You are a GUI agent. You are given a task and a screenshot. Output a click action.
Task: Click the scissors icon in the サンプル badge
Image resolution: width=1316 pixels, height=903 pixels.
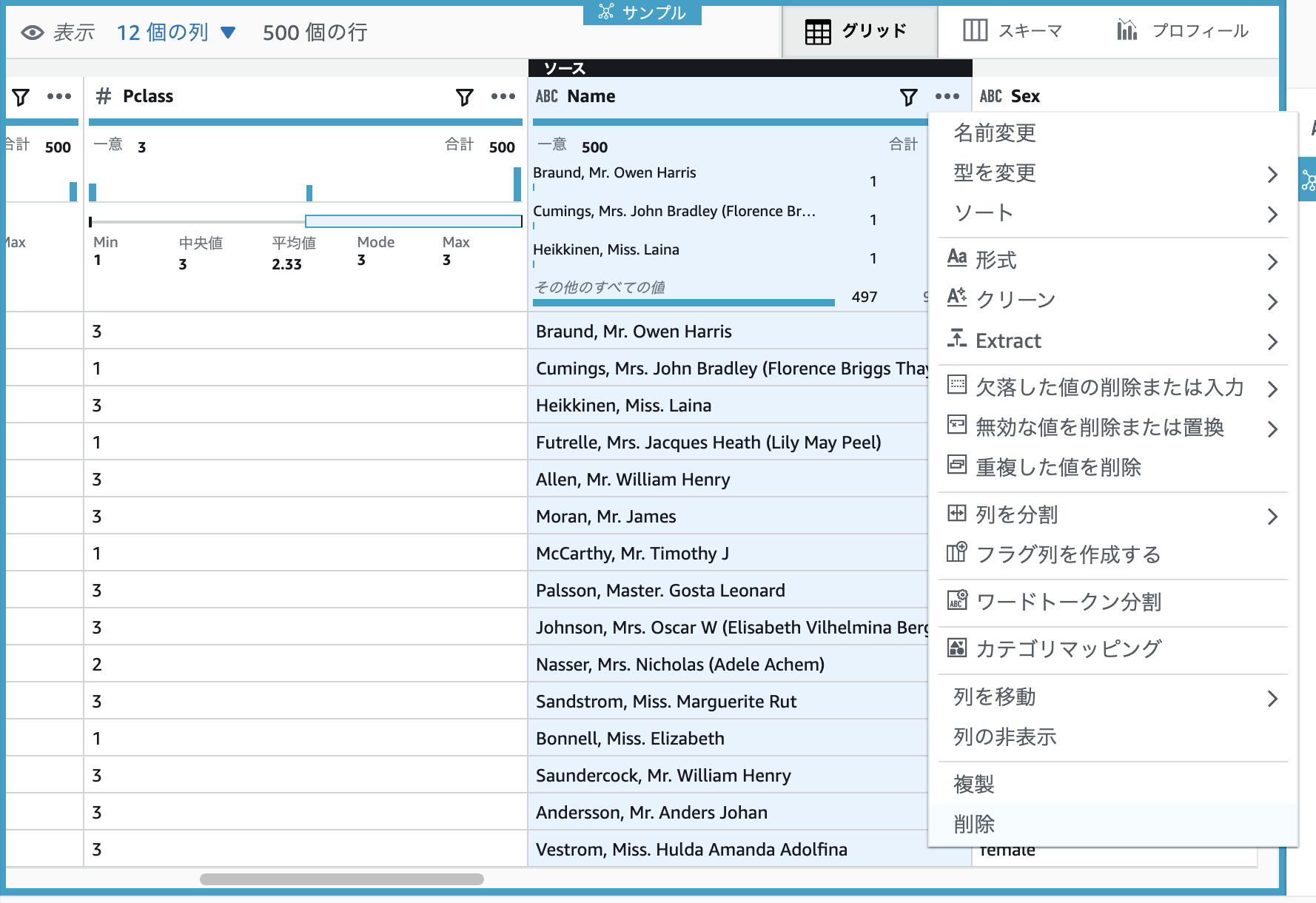click(605, 12)
